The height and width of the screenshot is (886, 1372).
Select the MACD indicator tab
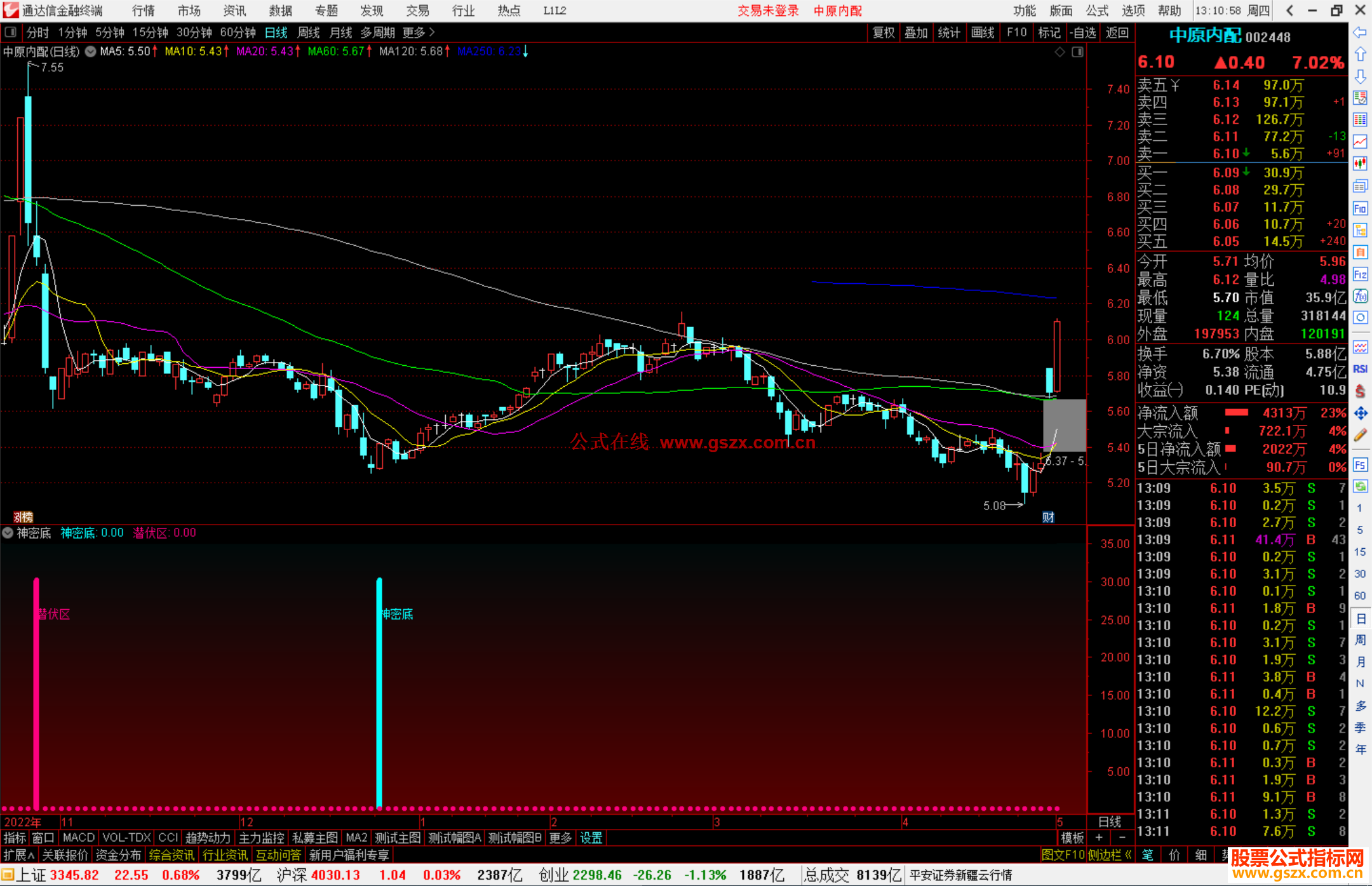point(79,838)
